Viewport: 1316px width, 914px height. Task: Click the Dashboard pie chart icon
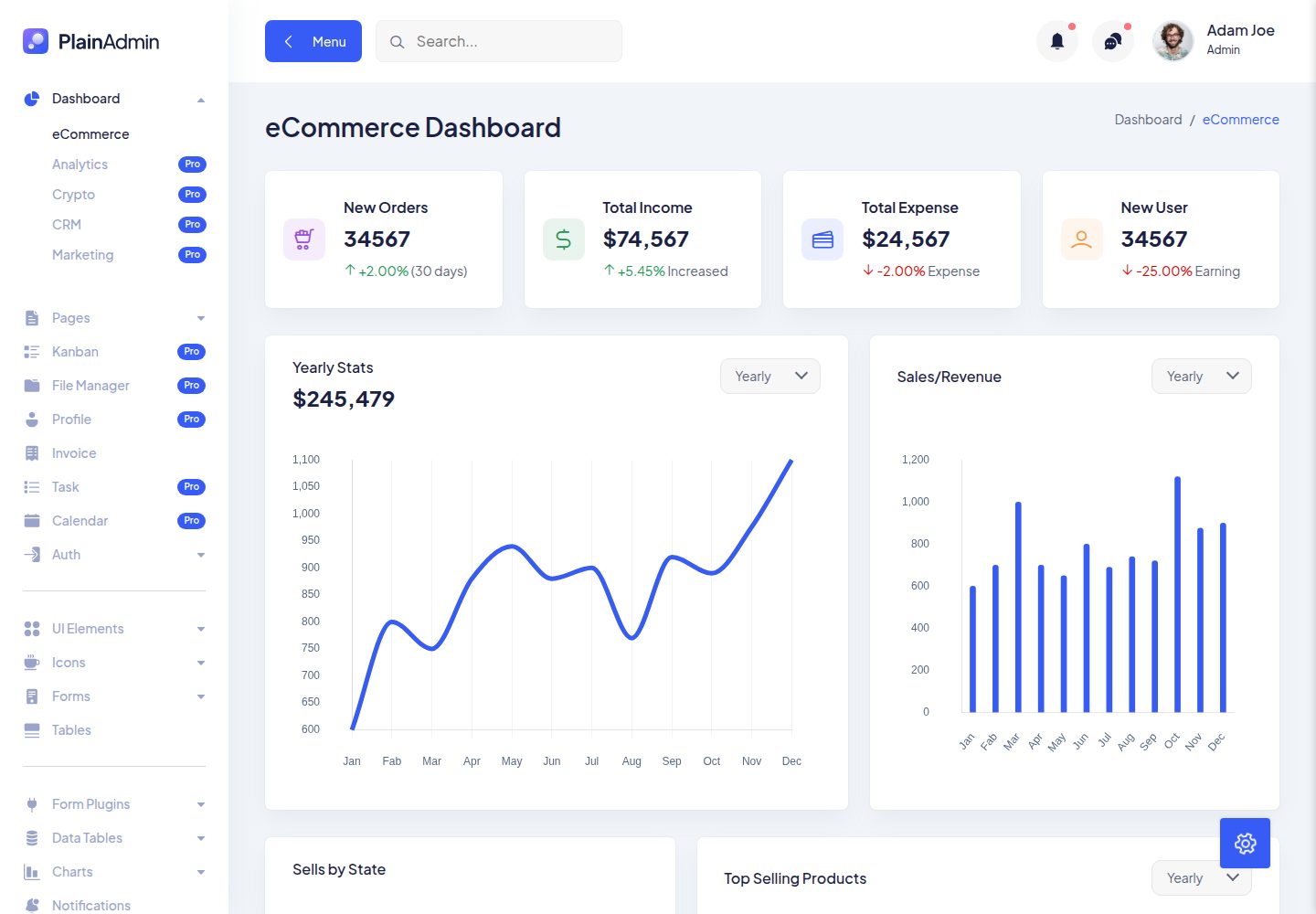32,99
